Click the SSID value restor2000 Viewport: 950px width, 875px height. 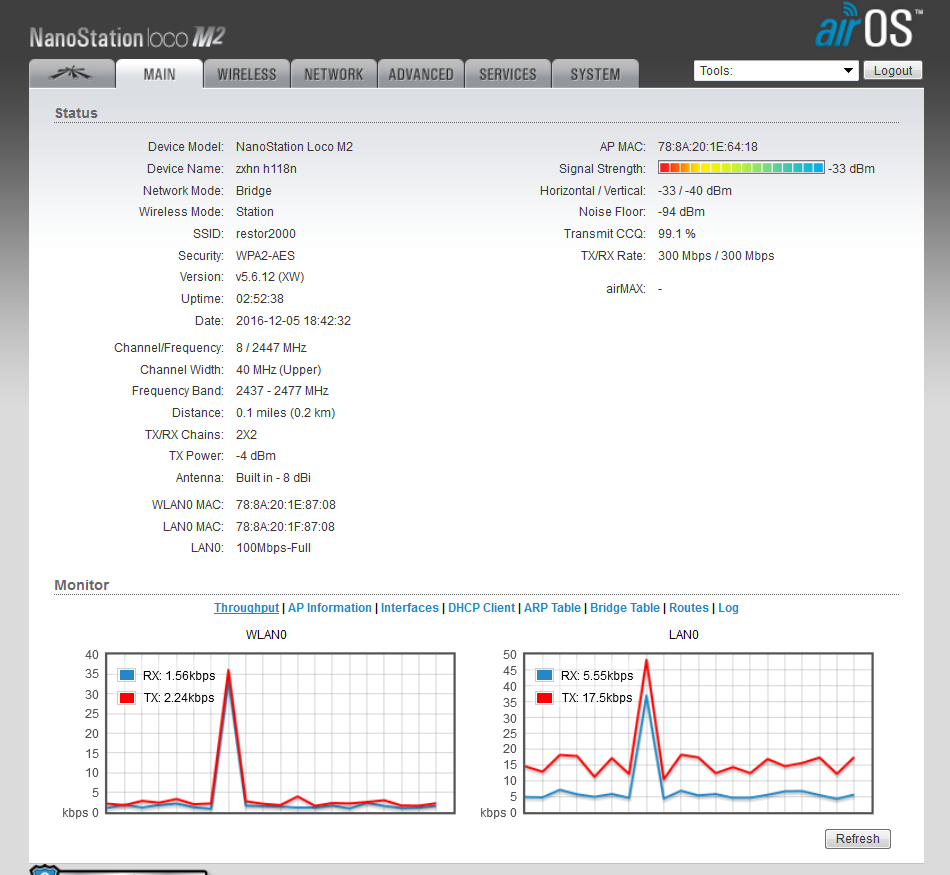265,234
